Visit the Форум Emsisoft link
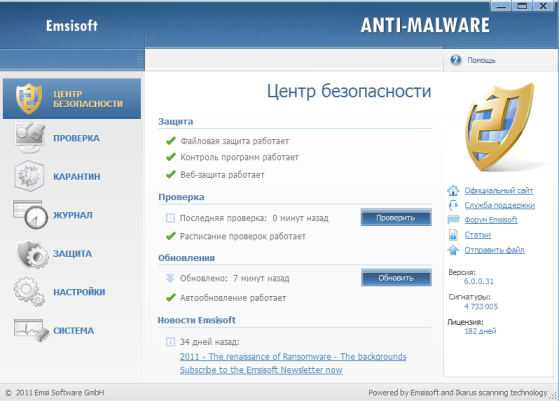The image size is (559, 401). [x=491, y=220]
